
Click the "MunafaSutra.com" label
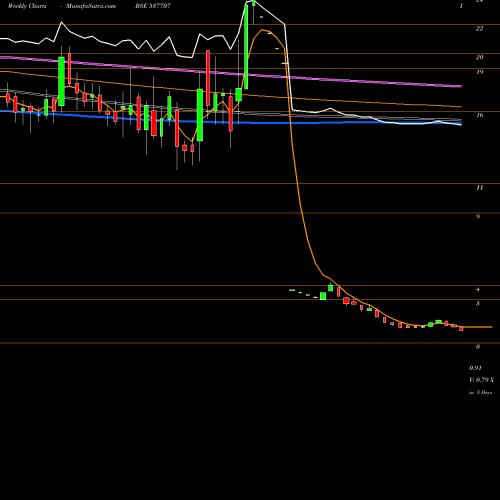(91, 6)
